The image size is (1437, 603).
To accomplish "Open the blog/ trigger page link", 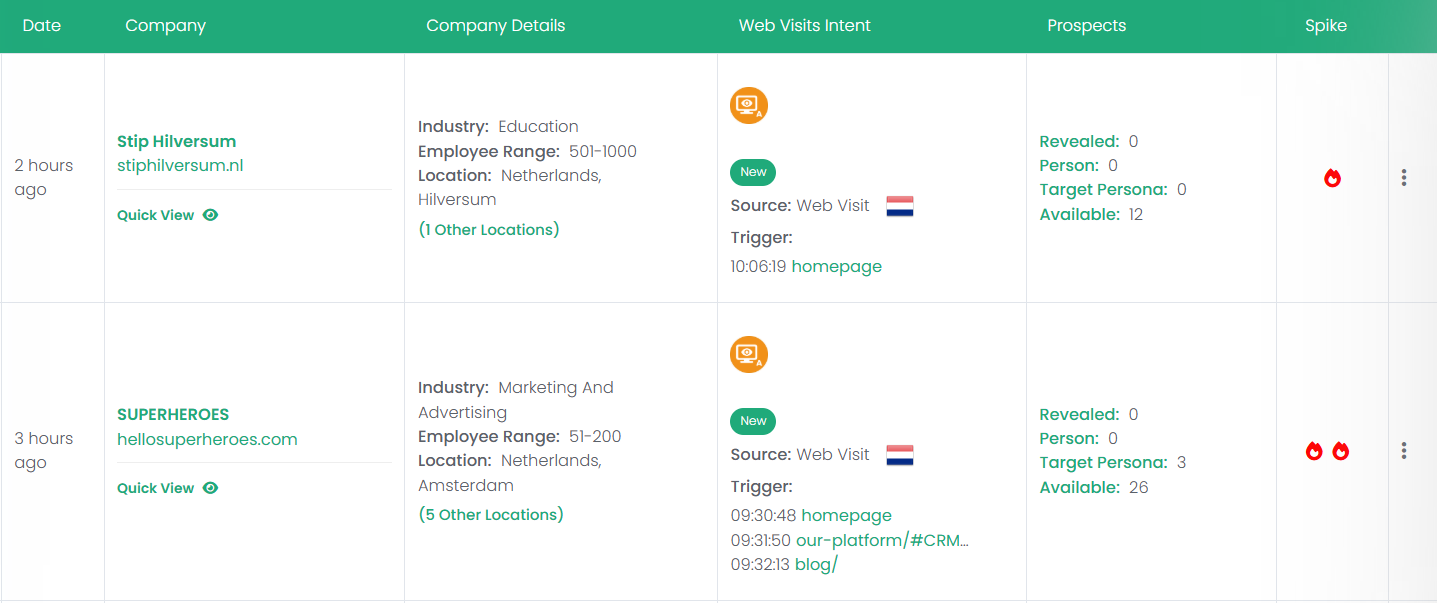I will coord(816,564).
